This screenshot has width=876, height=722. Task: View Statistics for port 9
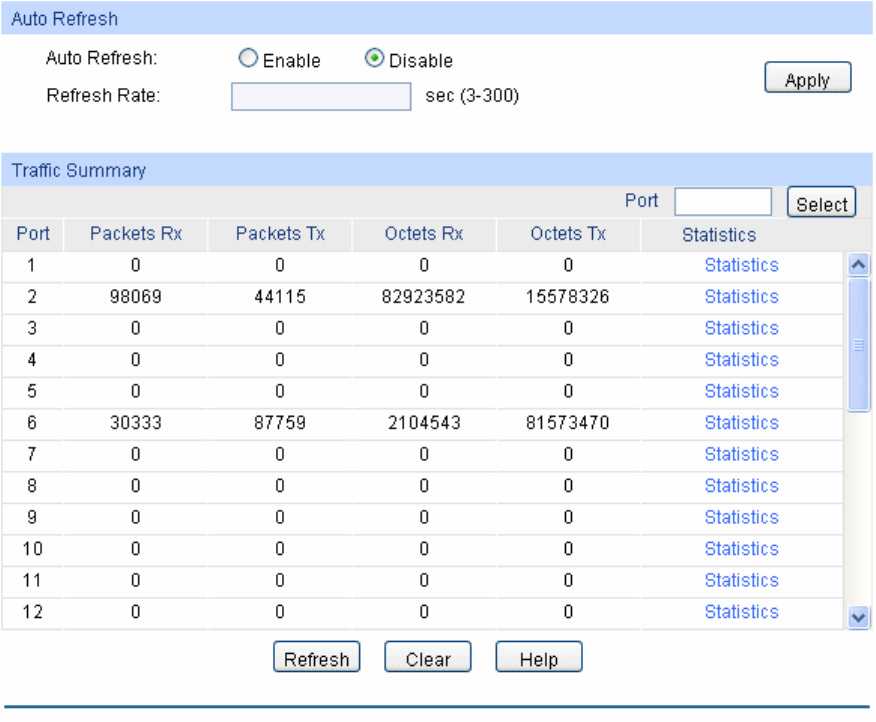click(x=741, y=518)
